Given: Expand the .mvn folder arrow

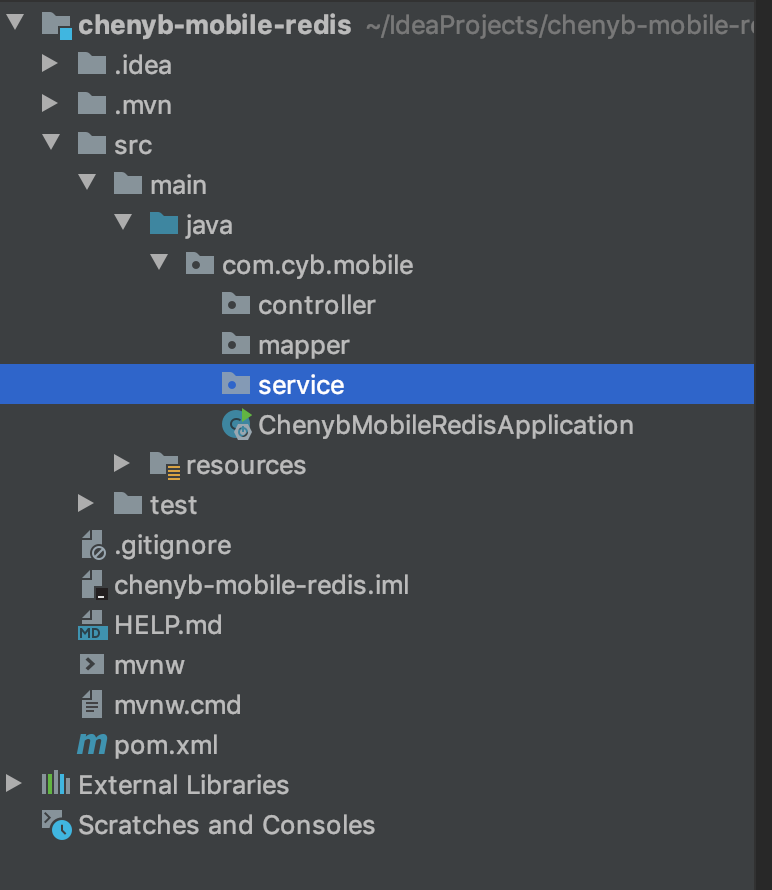Looking at the screenshot, I should click(x=50, y=103).
